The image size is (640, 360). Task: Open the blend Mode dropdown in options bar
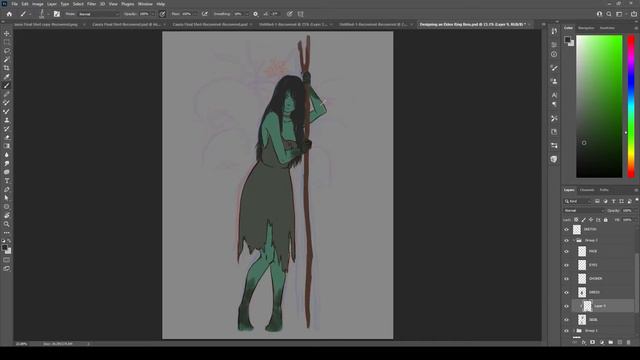coord(98,14)
